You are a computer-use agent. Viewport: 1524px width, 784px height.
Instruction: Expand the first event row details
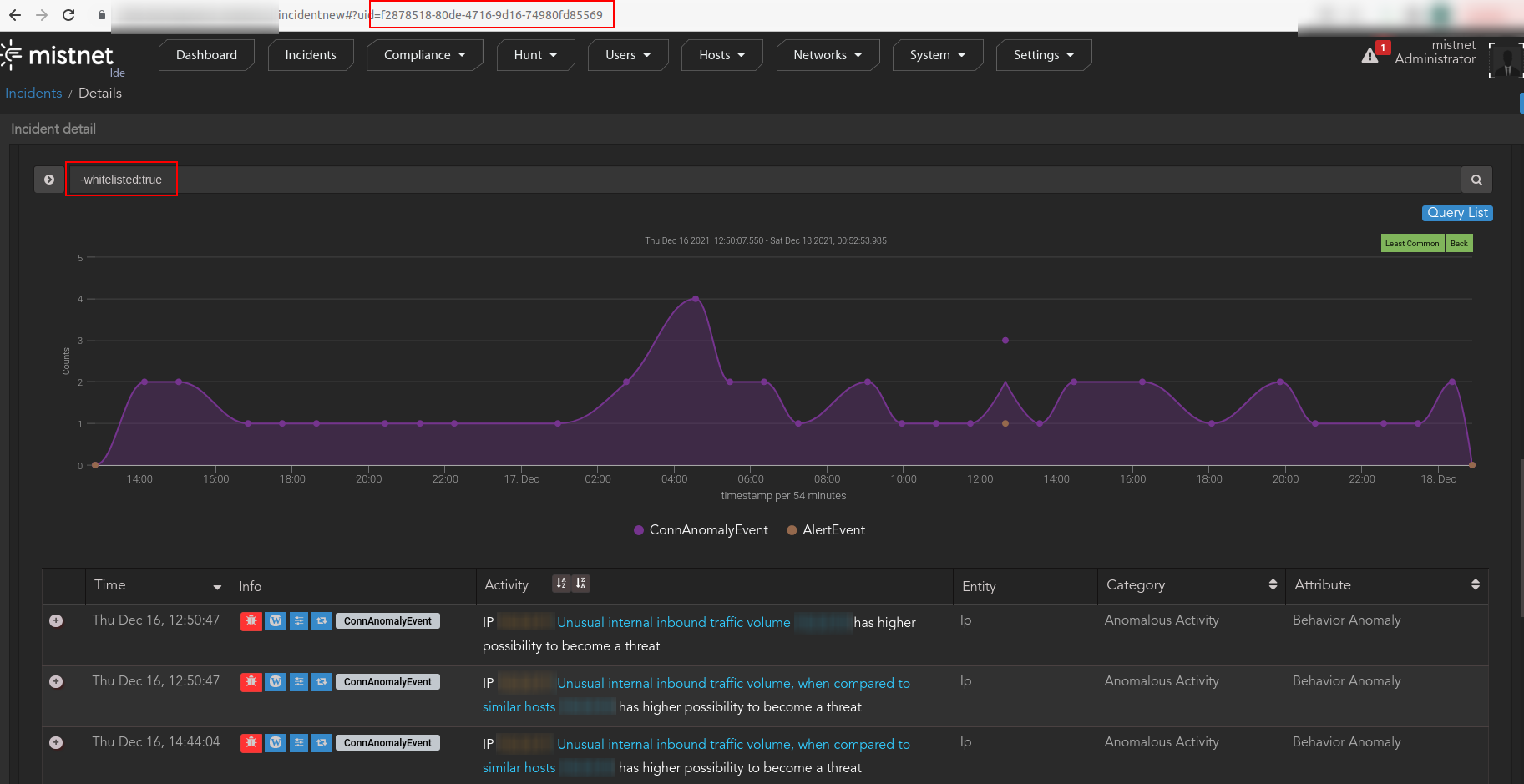click(56, 621)
